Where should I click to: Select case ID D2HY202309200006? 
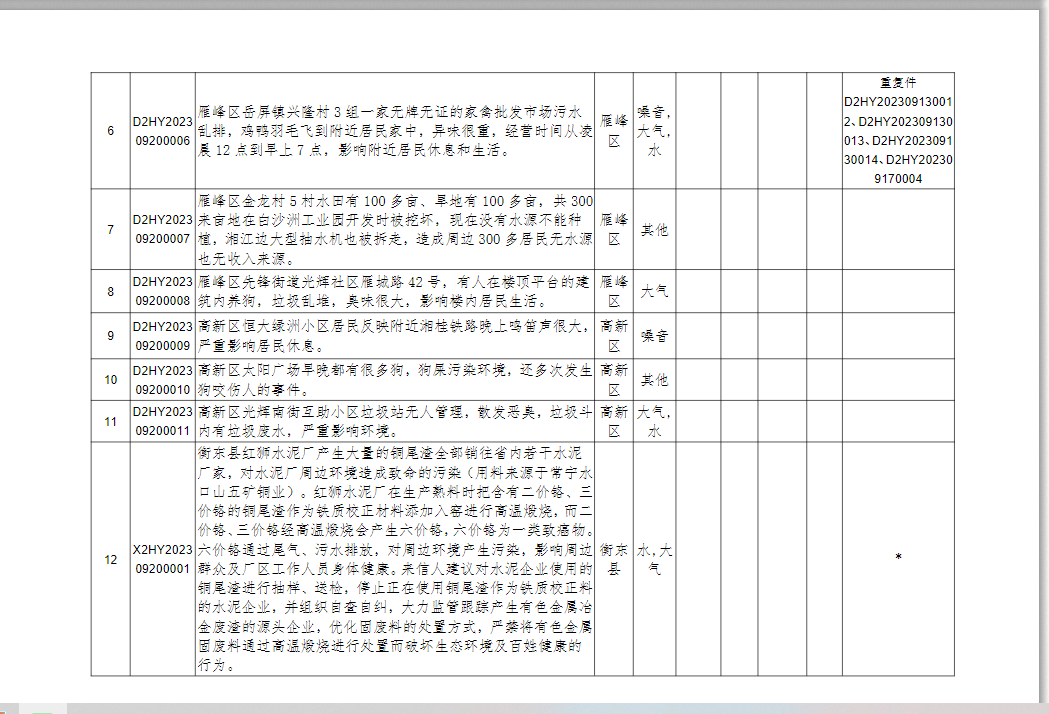pos(162,131)
